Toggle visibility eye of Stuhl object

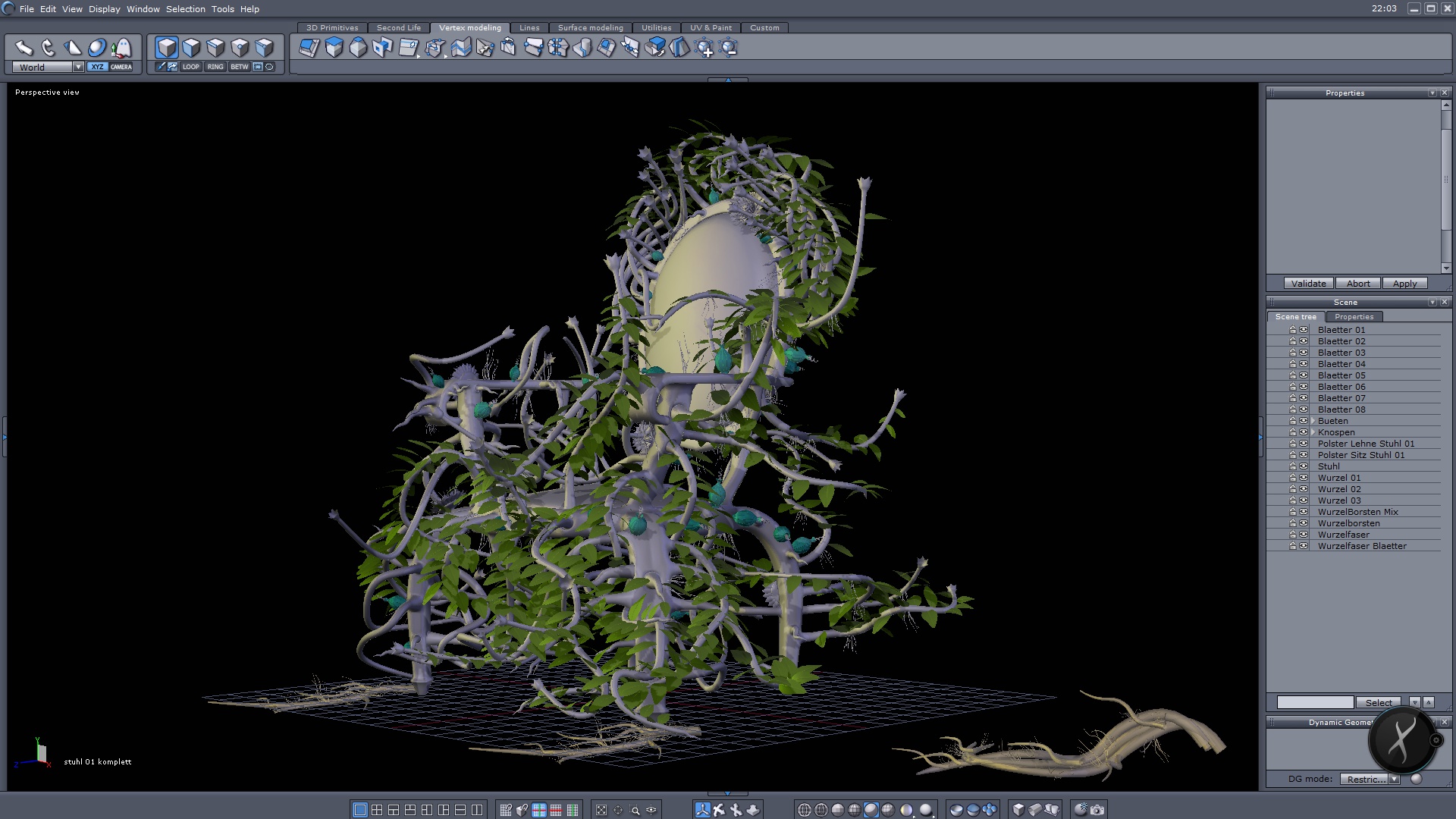(x=1304, y=466)
